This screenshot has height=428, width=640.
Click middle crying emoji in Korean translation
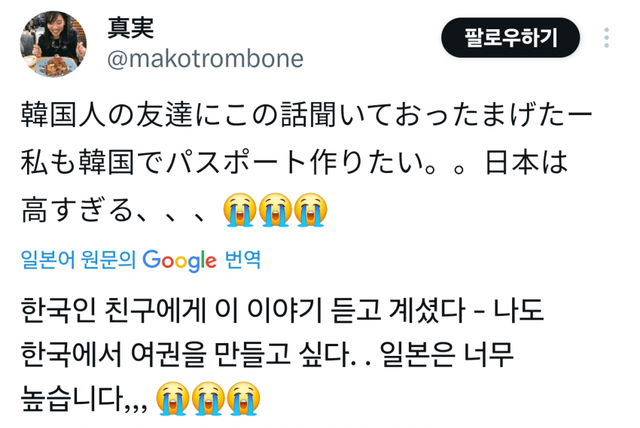(208, 399)
